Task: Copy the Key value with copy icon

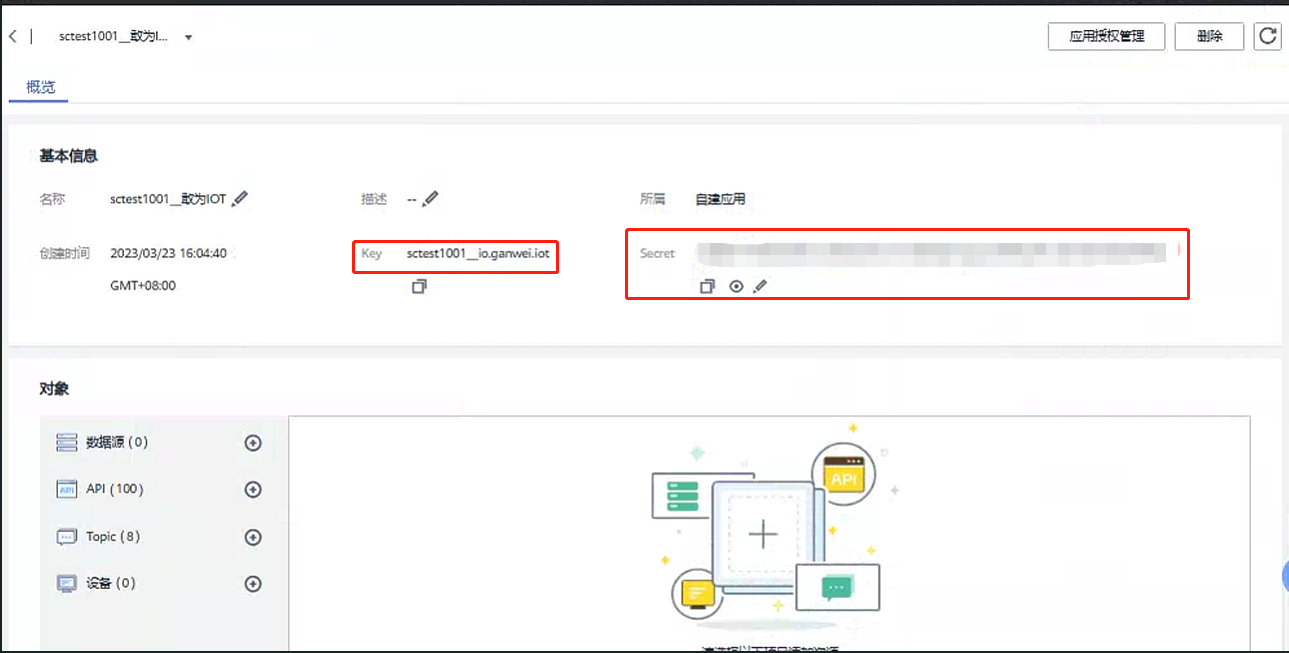Action: (x=419, y=287)
